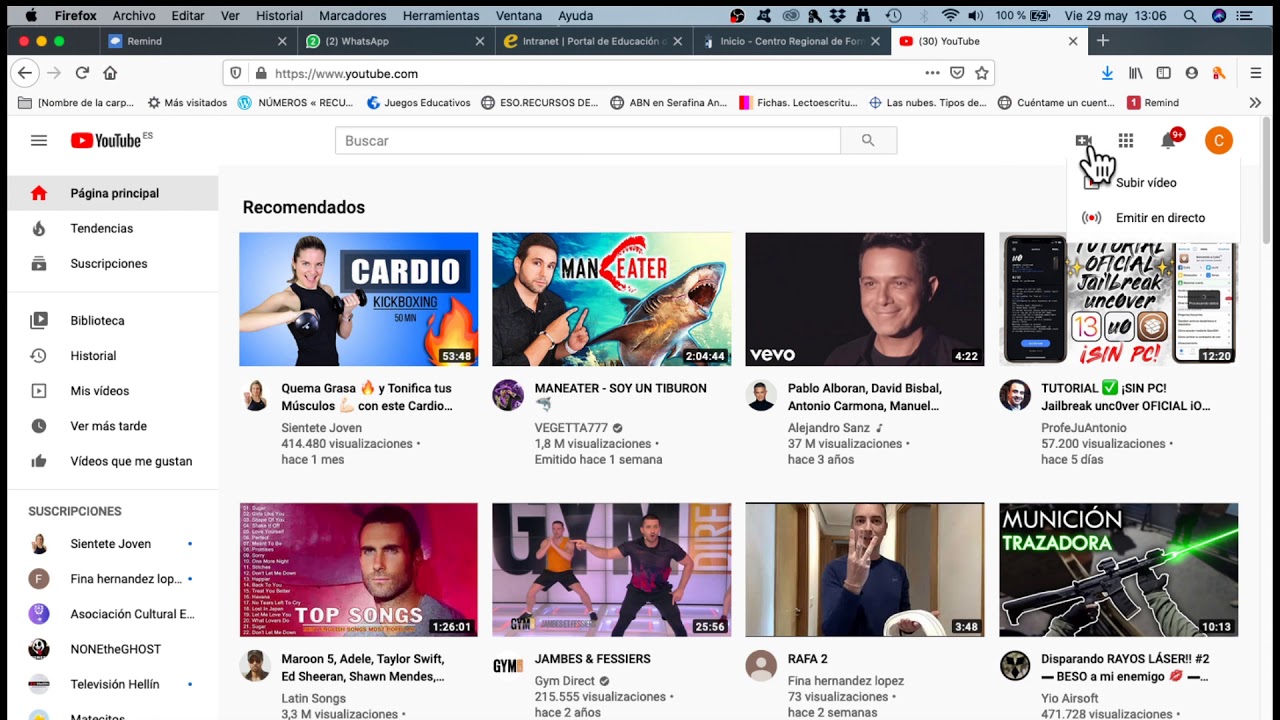Open the Más visitados bookmark folder
Image resolution: width=1280 pixels, height=720 pixels.
pyautogui.click(x=187, y=102)
